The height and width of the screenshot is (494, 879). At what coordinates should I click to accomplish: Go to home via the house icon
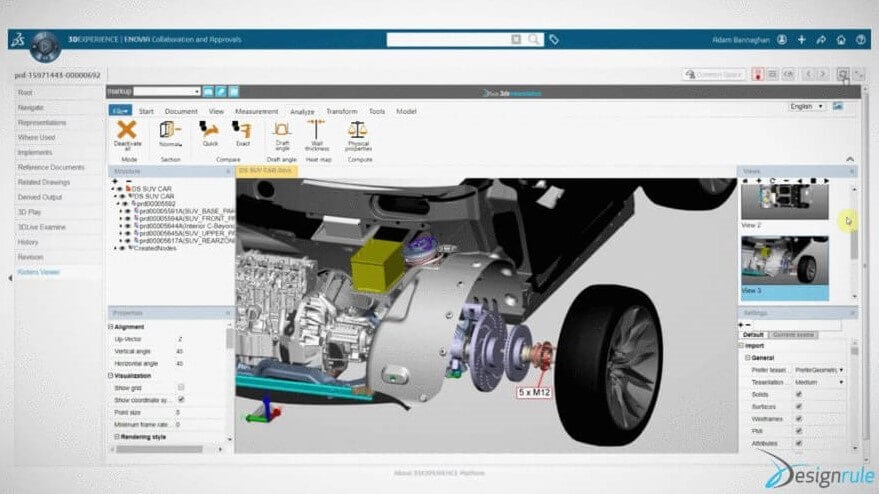coord(841,39)
